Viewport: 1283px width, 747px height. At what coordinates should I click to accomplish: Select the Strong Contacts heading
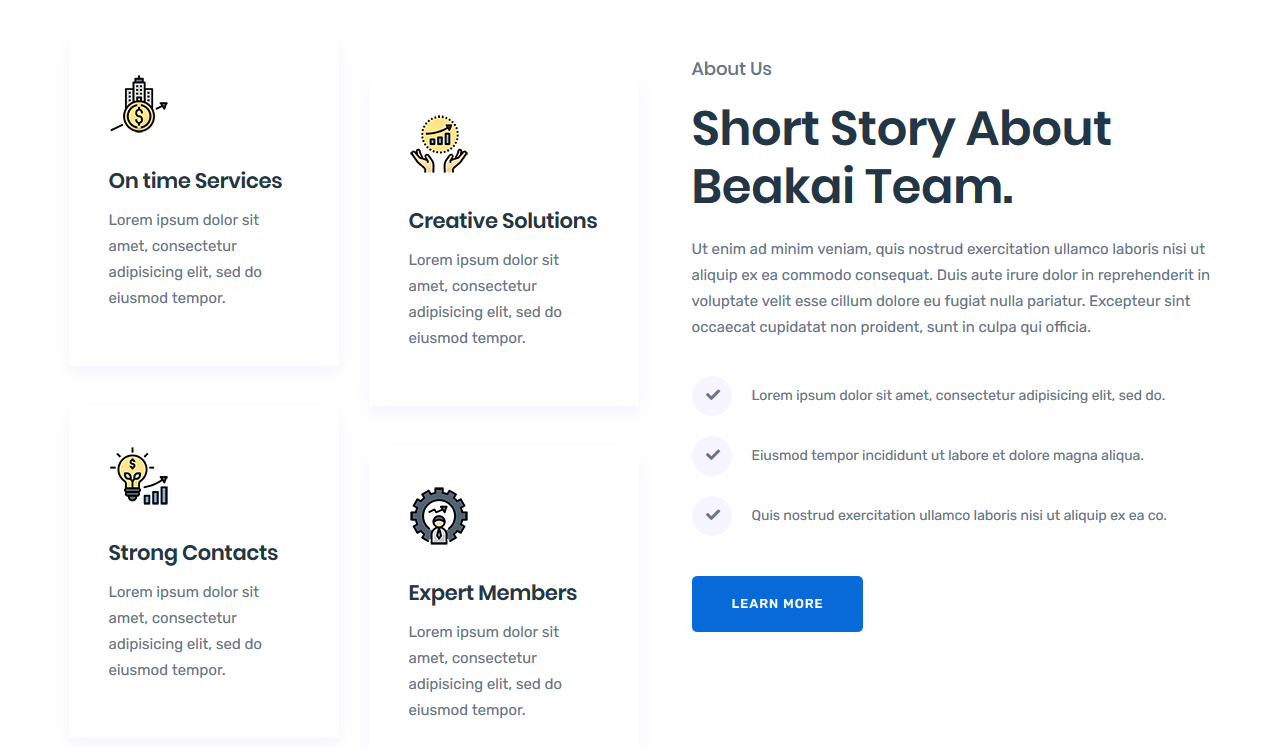coord(193,553)
